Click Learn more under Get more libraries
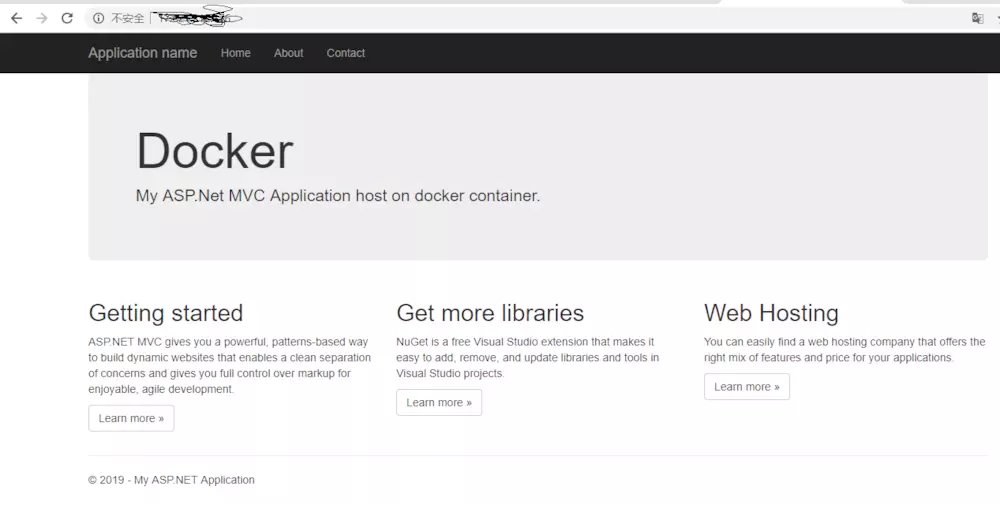Viewport: 1000px width, 505px height. pos(439,402)
